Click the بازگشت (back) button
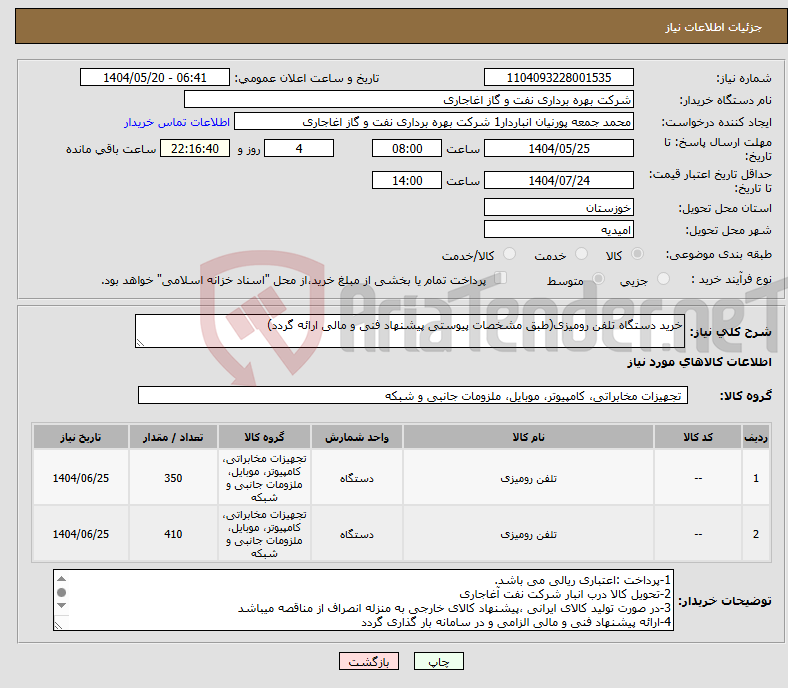788x688 pixels. tap(369, 661)
